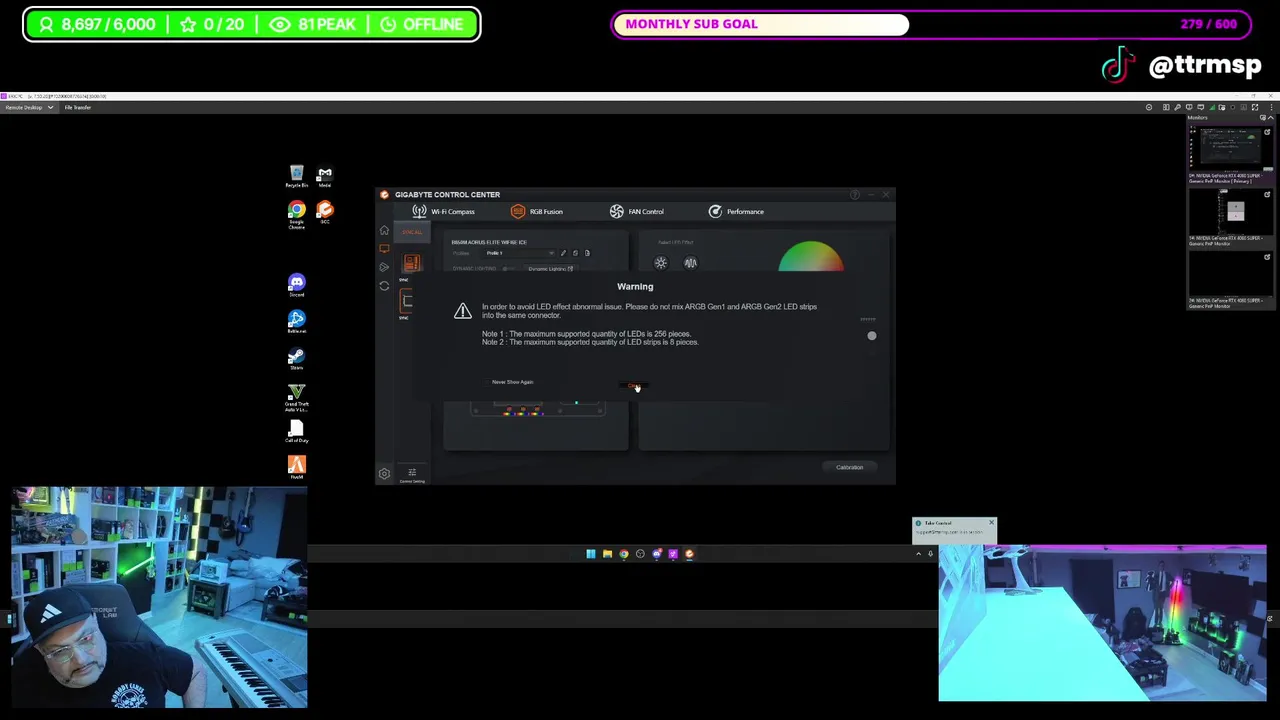Screen dimensions: 1280x720
Task: Pick a color on the color wheel
Action: point(811,258)
